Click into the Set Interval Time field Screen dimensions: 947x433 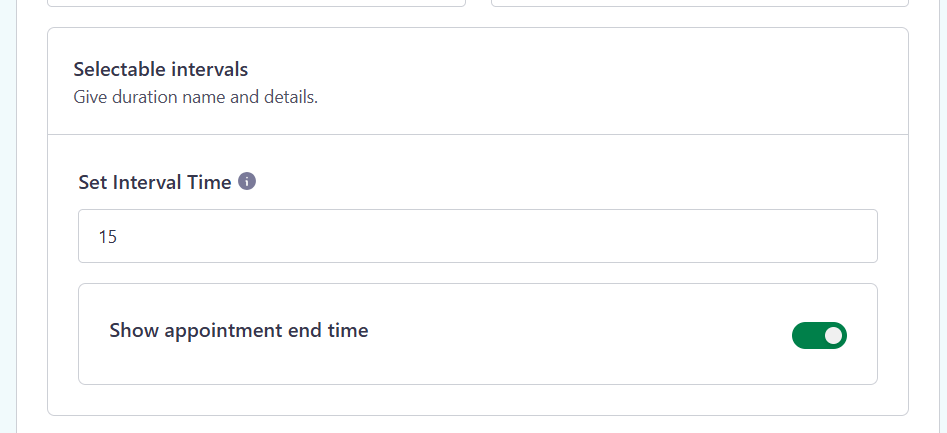(477, 236)
